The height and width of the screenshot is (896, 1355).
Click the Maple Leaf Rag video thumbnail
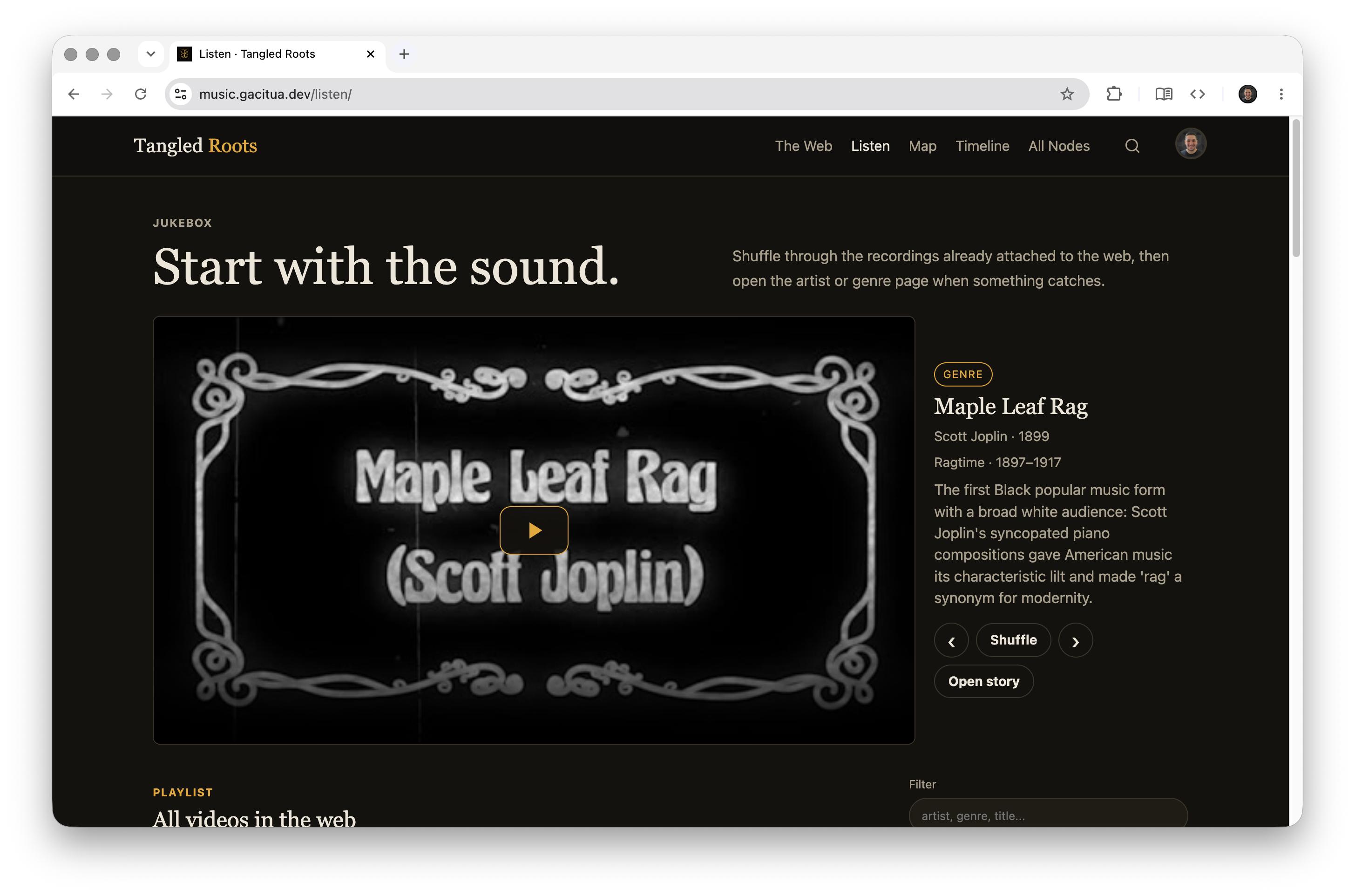tap(534, 530)
